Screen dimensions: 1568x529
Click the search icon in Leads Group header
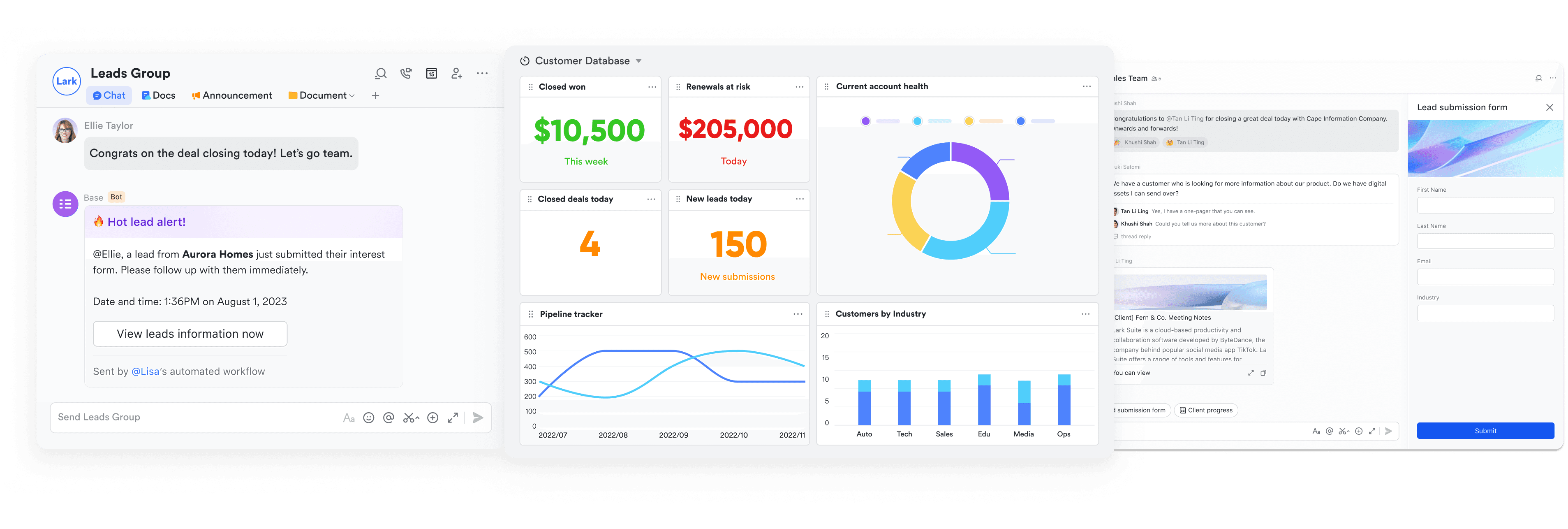click(x=380, y=74)
